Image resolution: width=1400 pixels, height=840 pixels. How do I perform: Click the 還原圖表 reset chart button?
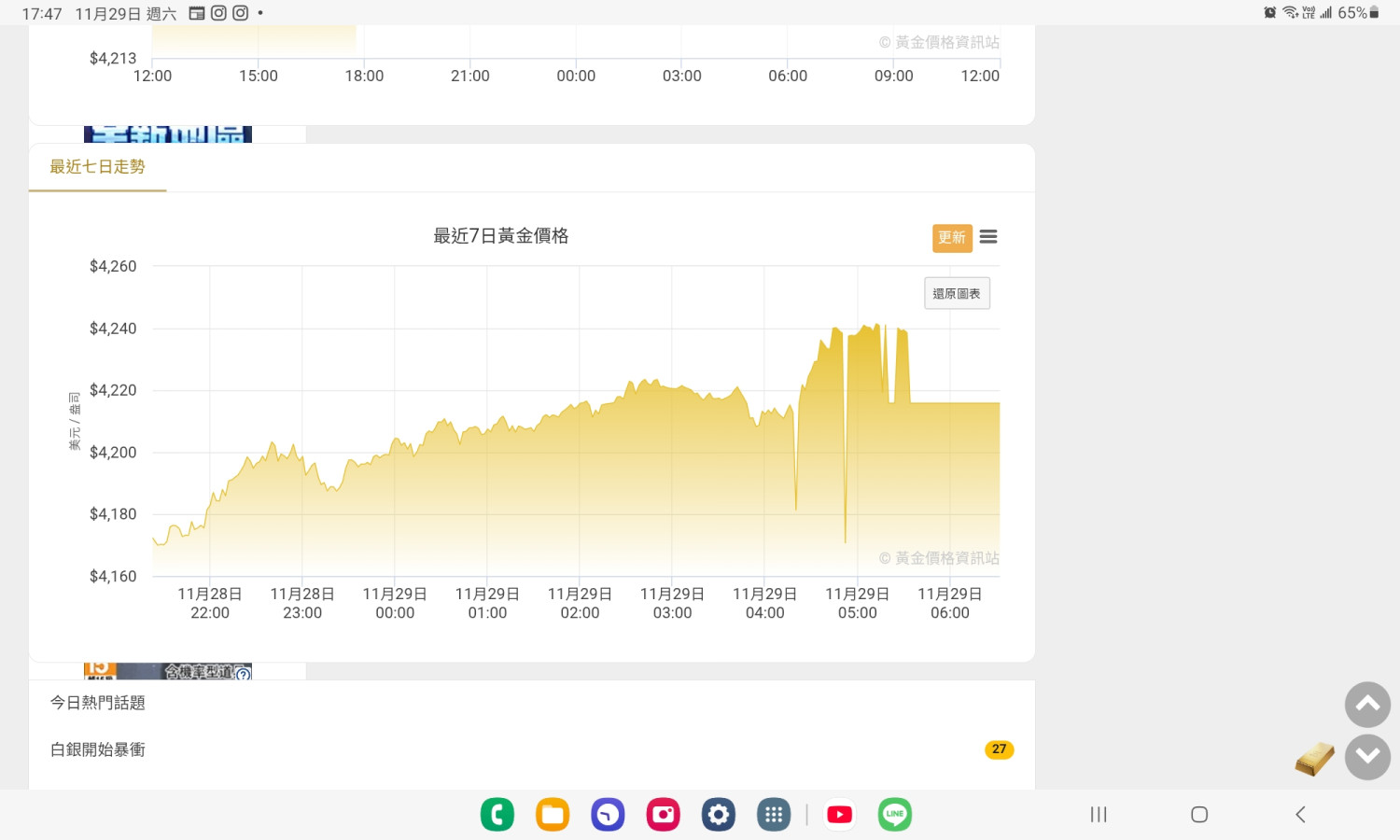coord(957,293)
